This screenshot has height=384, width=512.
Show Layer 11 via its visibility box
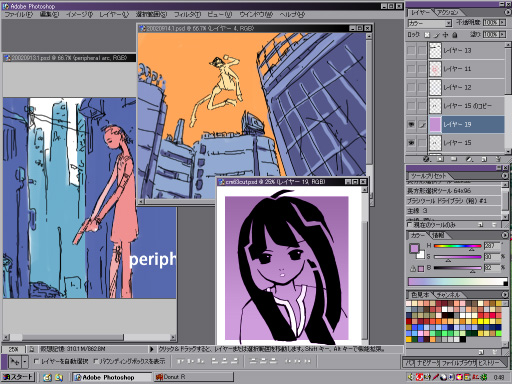click(411, 69)
